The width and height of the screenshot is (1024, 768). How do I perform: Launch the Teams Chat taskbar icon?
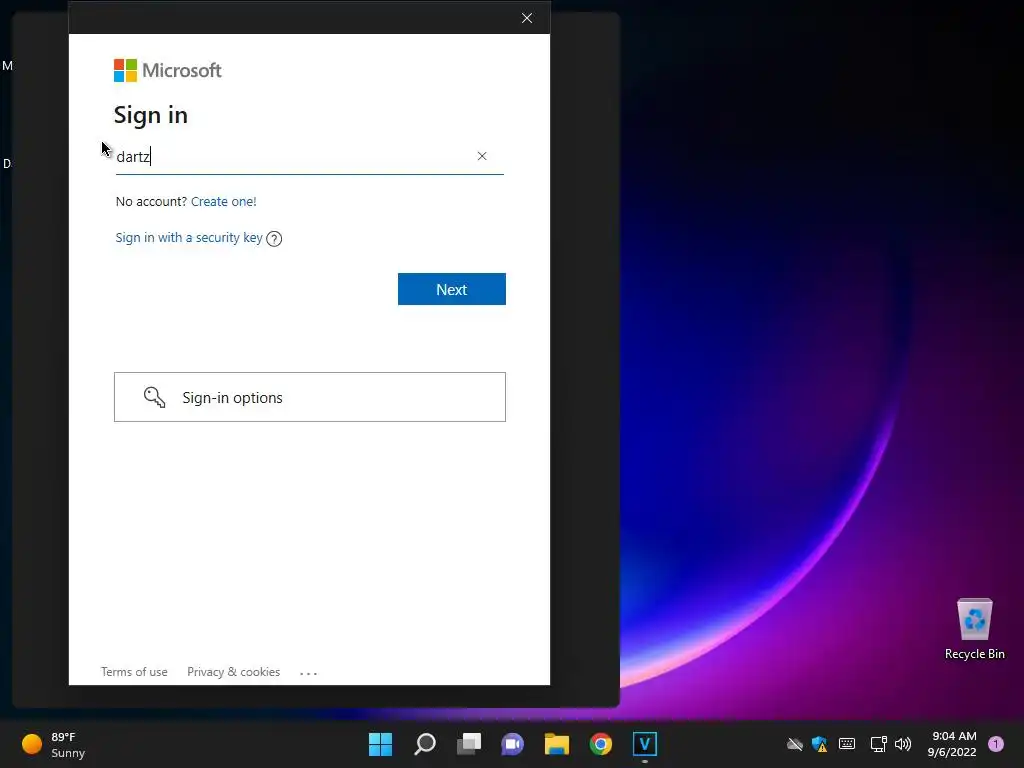[x=513, y=744]
